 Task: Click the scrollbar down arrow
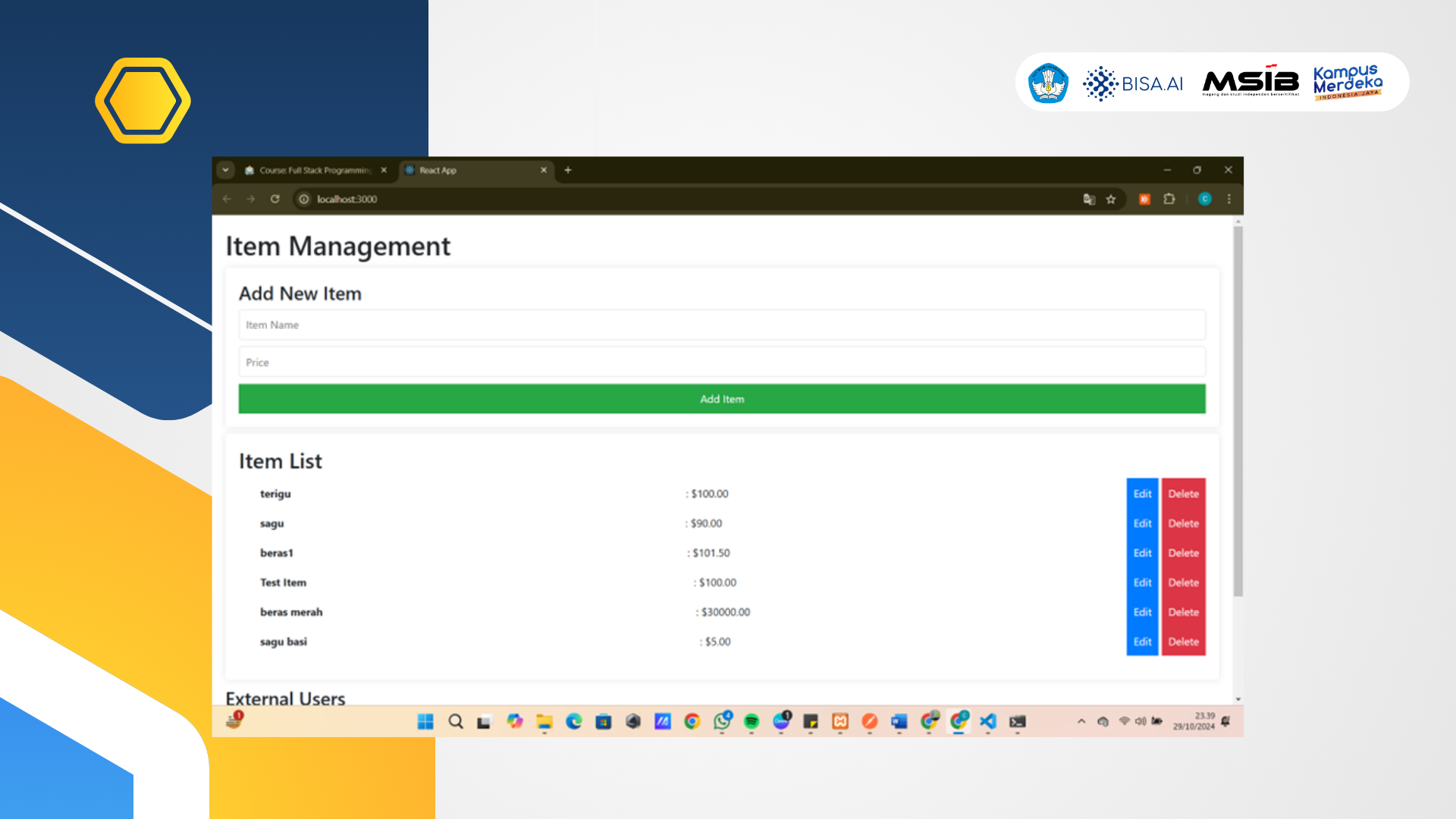(x=1238, y=699)
